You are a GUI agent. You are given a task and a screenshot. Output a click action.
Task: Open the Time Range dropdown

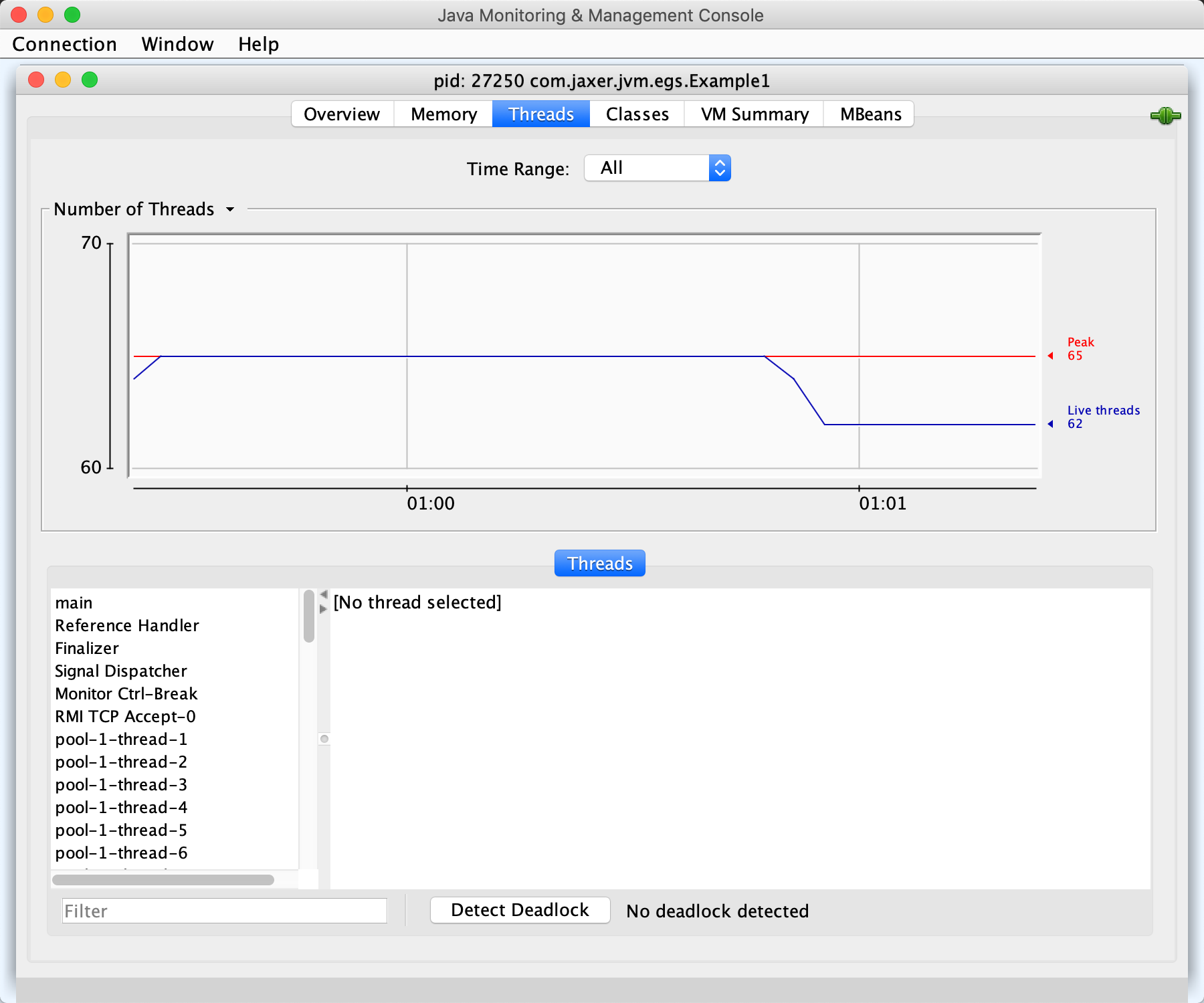(x=658, y=168)
